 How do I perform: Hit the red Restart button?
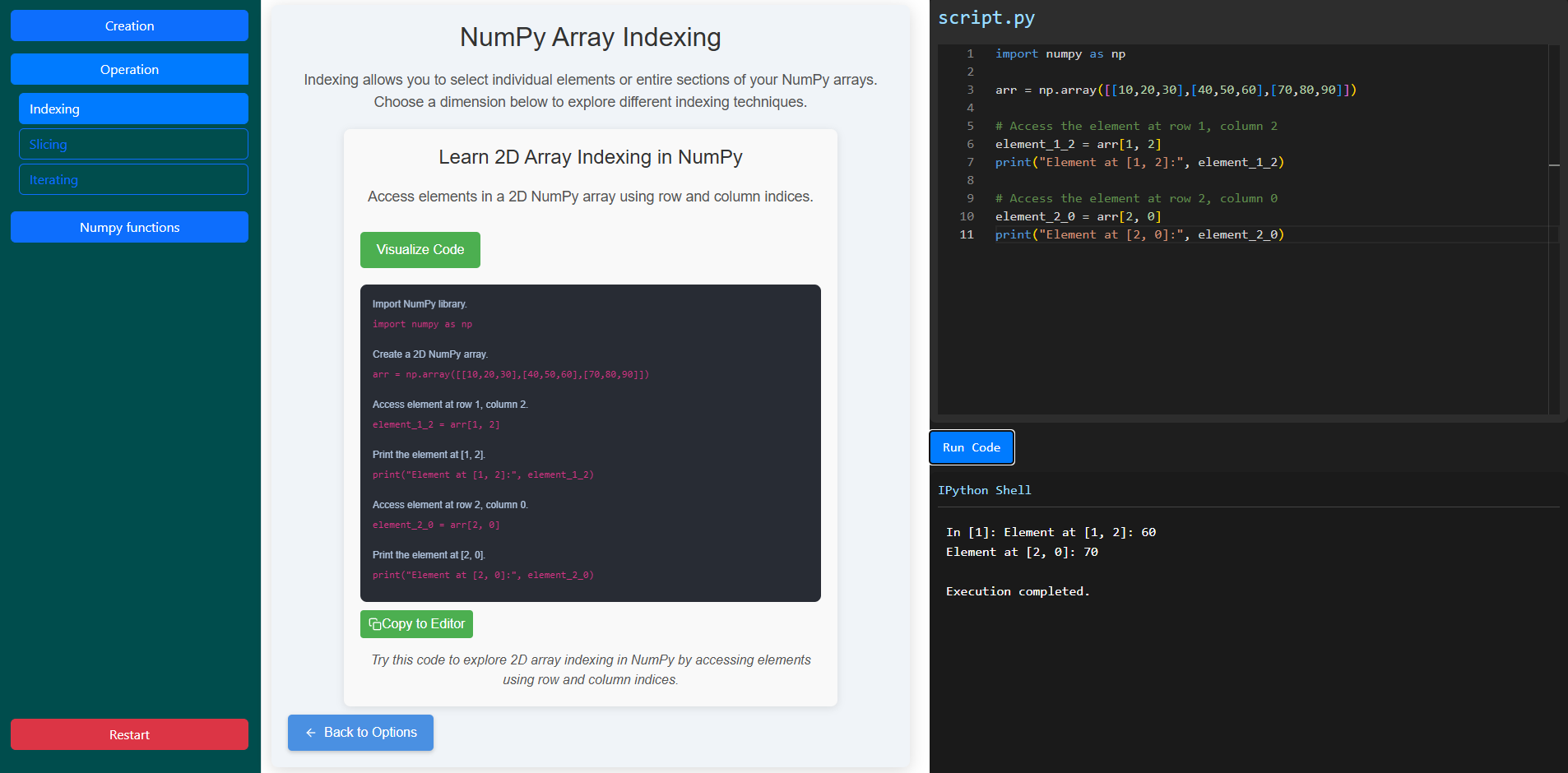click(x=129, y=735)
